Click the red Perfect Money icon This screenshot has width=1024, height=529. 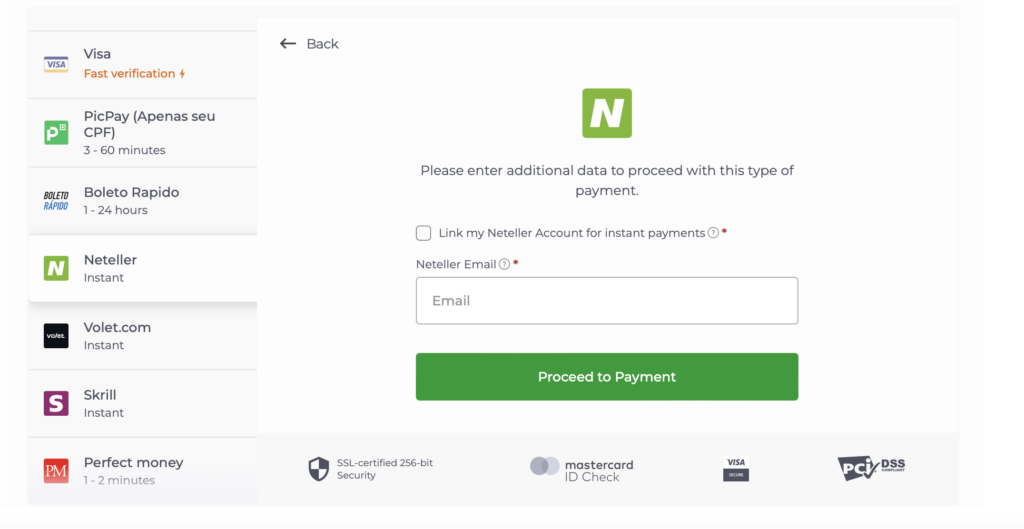(56, 471)
